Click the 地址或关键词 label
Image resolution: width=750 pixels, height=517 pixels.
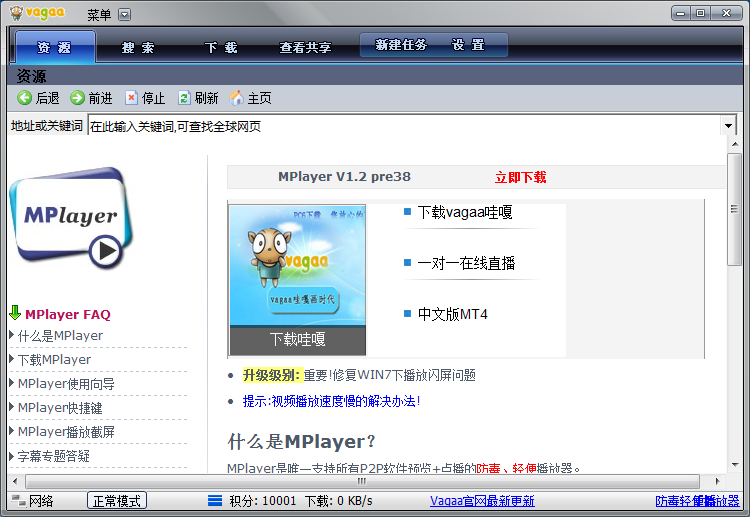tap(47, 126)
